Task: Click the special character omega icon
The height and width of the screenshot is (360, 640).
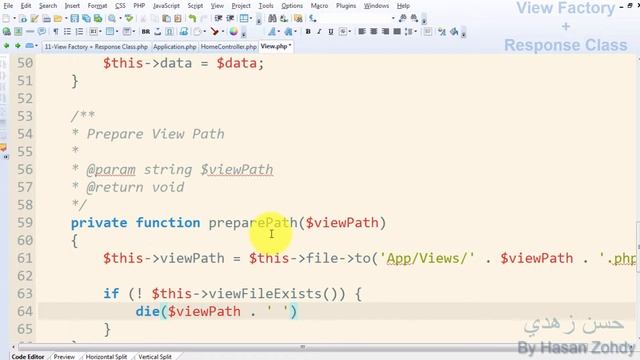Action: [170, 32]
